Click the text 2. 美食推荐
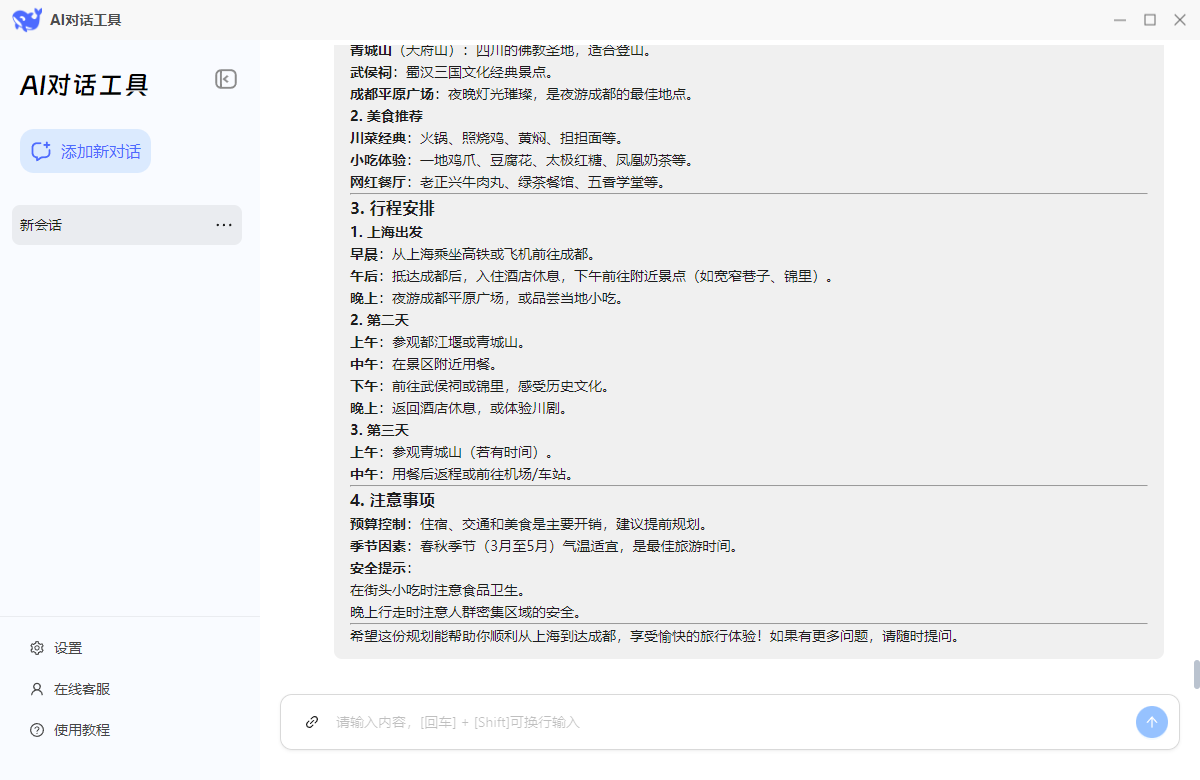The width and height of the screenshot is (1200, 780). click(386, 116)
